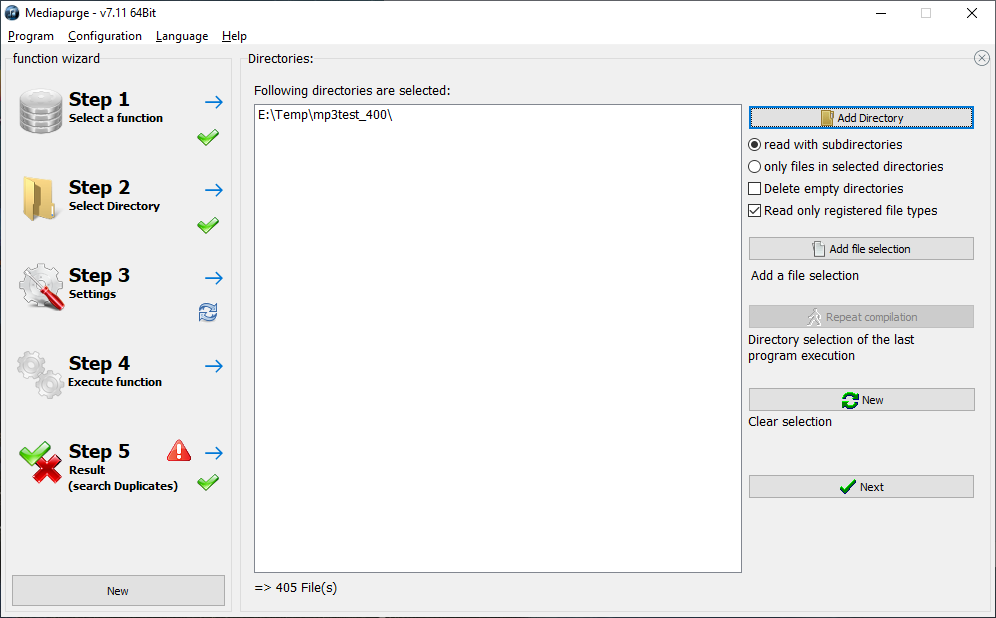Viewport: 996px width, 618px height.
Task: Click the Step 4 grey gears icon
Action: point(40,375)
